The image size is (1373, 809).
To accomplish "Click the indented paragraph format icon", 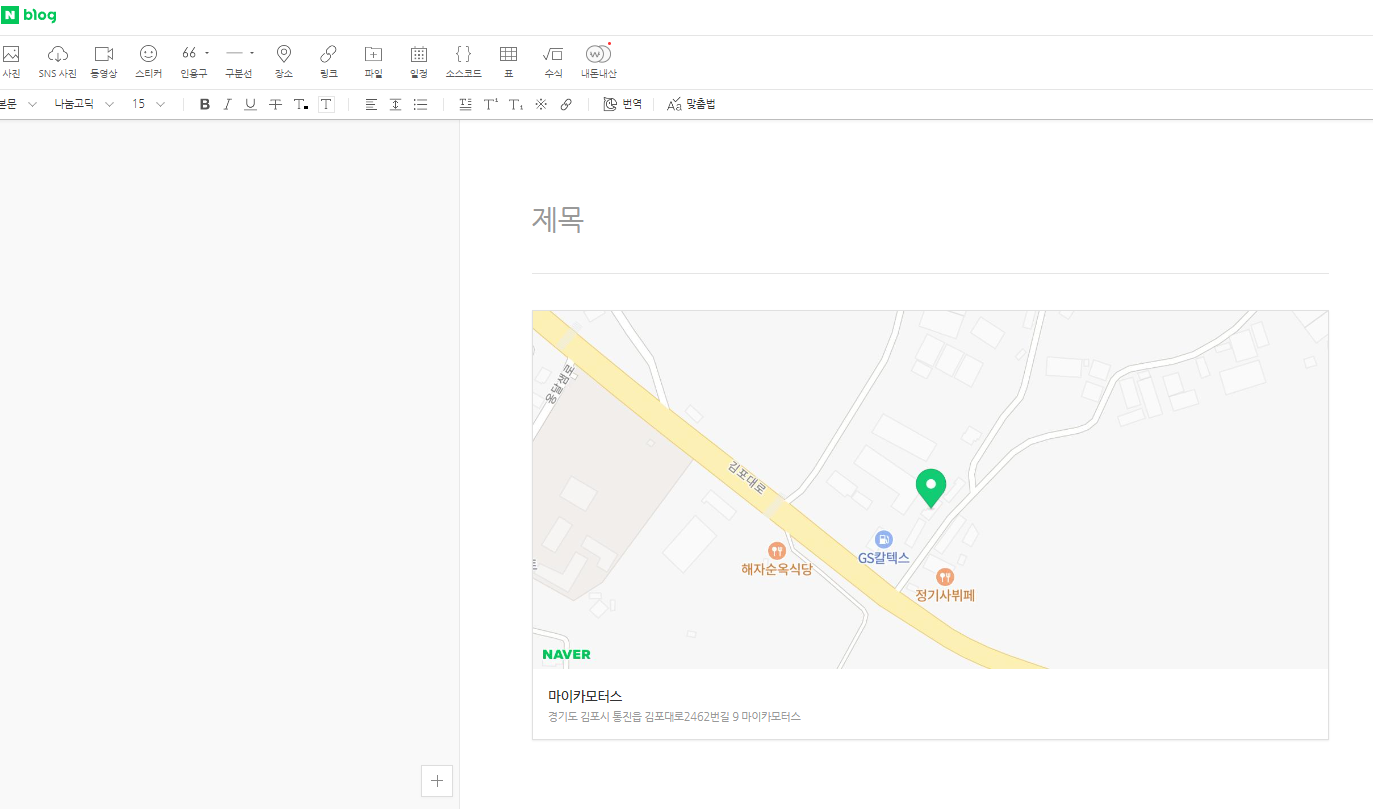I will [465, 104].
